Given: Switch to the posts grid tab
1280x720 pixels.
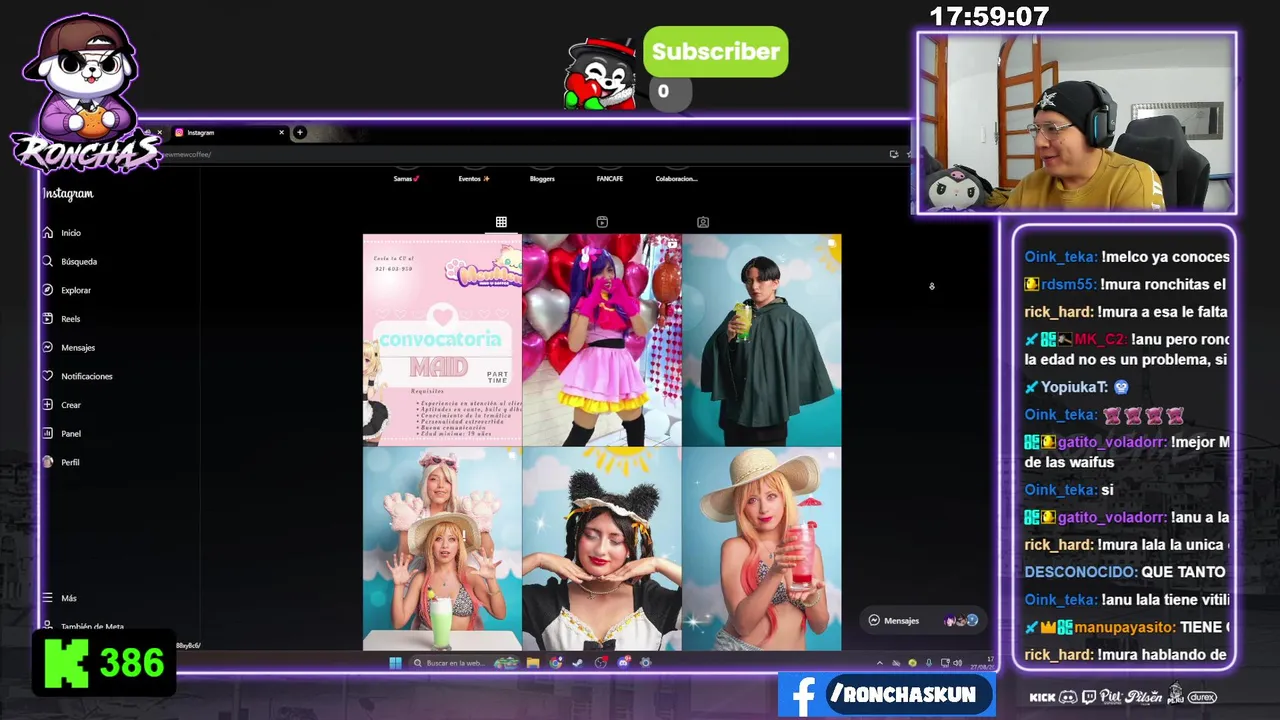Looking at the screenshot, I should 501,222.
